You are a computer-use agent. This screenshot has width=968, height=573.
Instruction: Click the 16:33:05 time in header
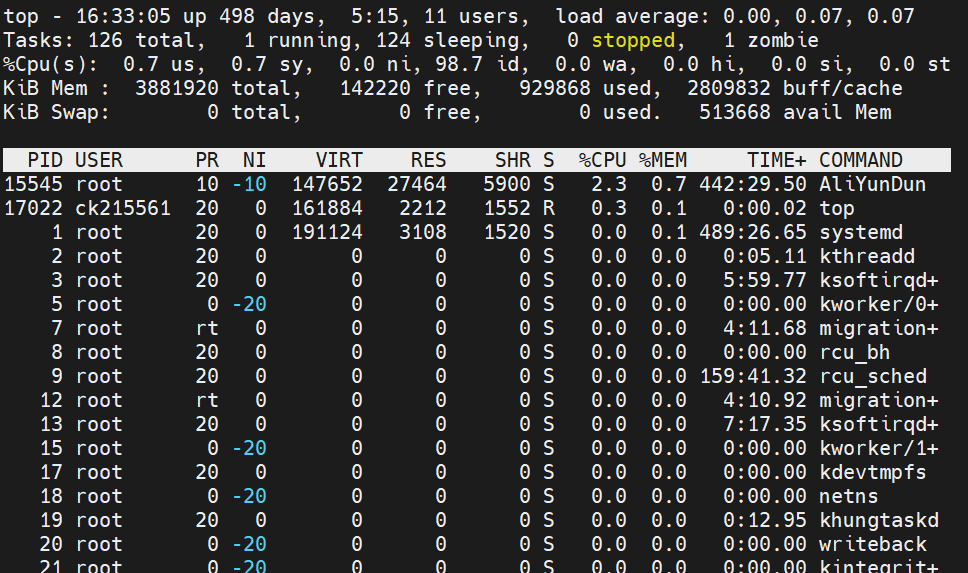tap(123, 16)
